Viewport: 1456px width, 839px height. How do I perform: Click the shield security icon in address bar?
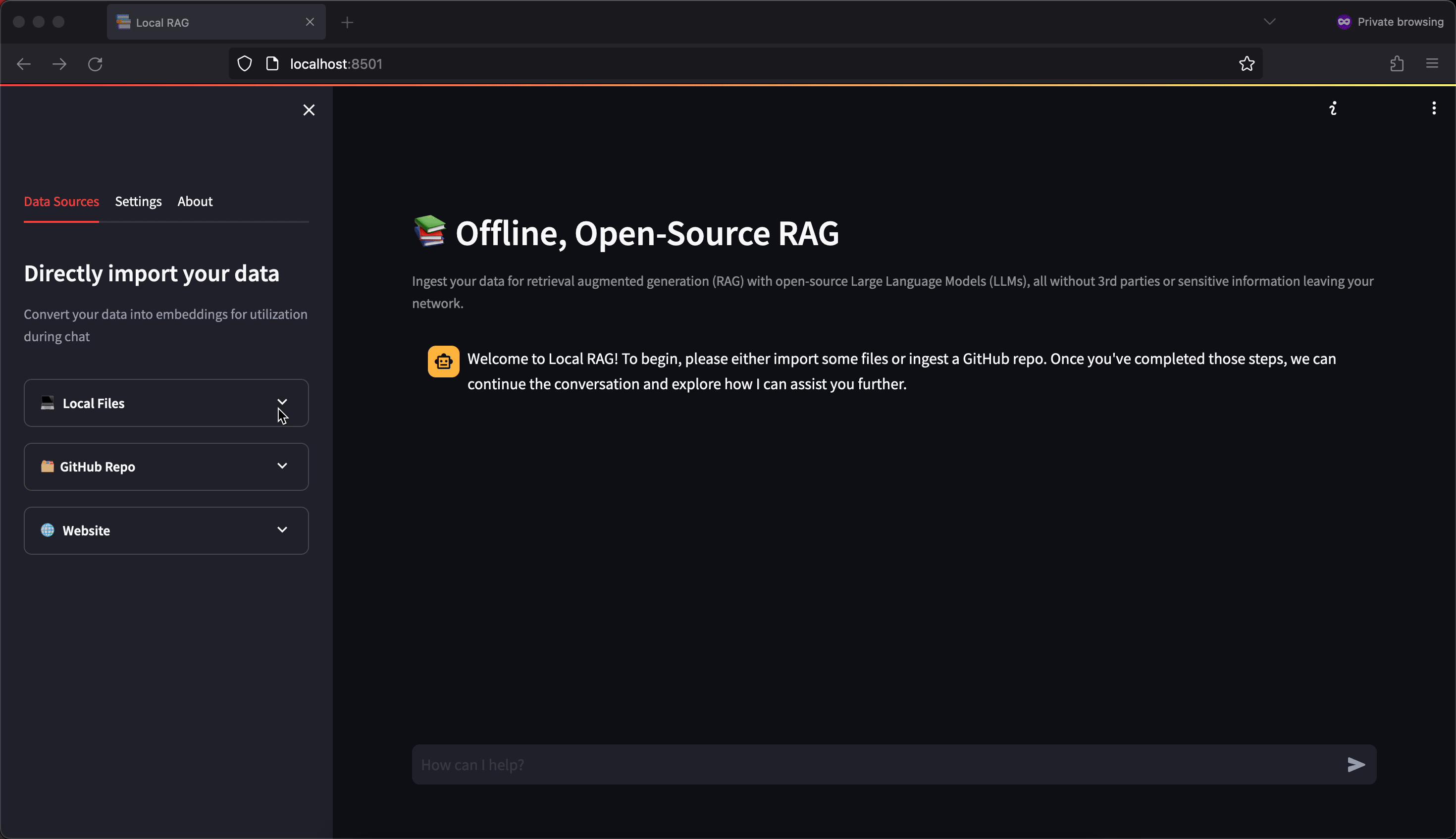pyautogui.click(x=245, y=64)
